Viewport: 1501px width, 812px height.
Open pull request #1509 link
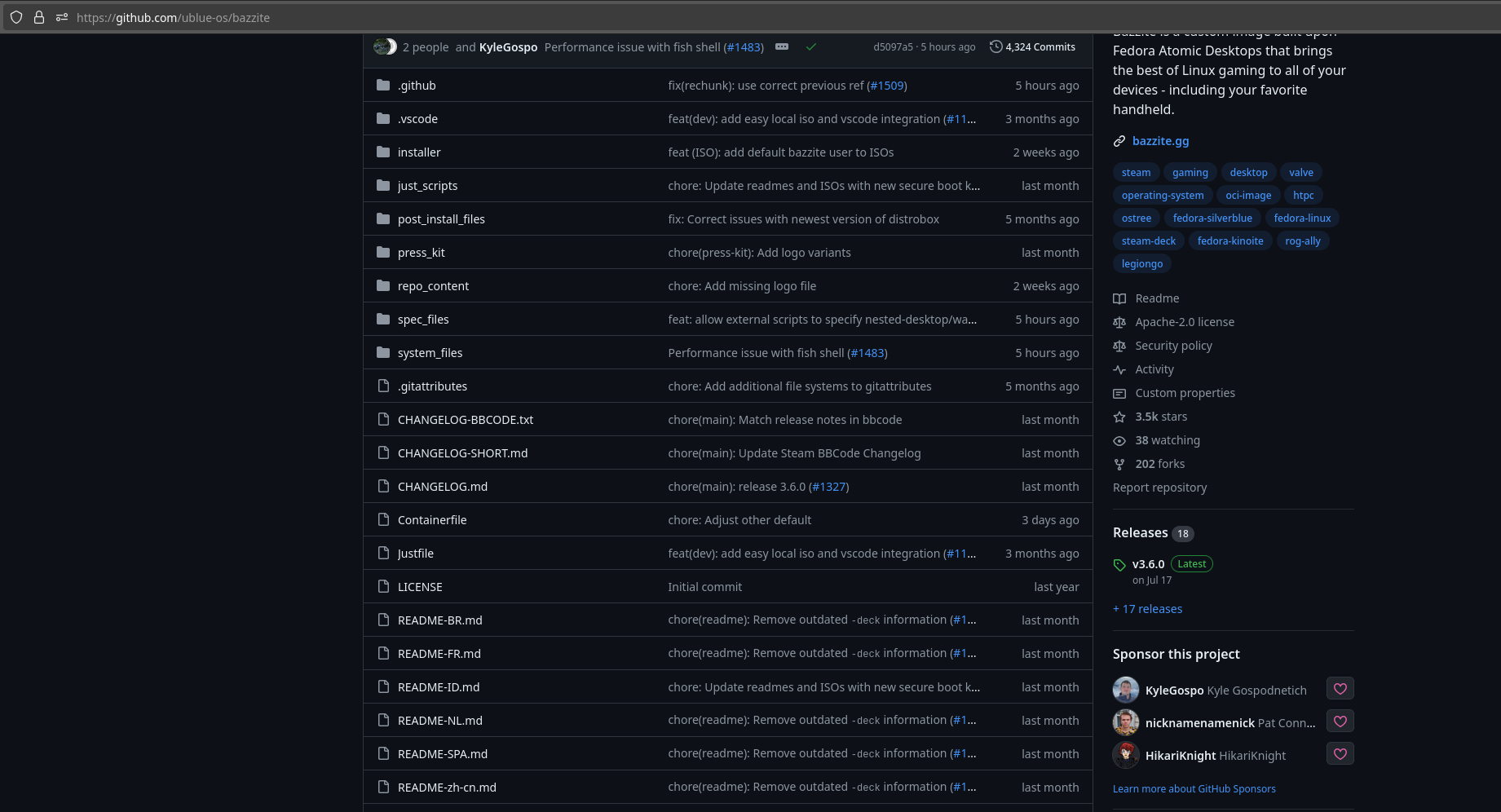[887, 86]
